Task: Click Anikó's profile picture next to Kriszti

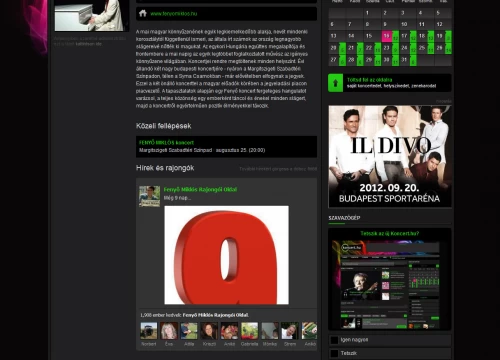Action: (x=229, y=331)
